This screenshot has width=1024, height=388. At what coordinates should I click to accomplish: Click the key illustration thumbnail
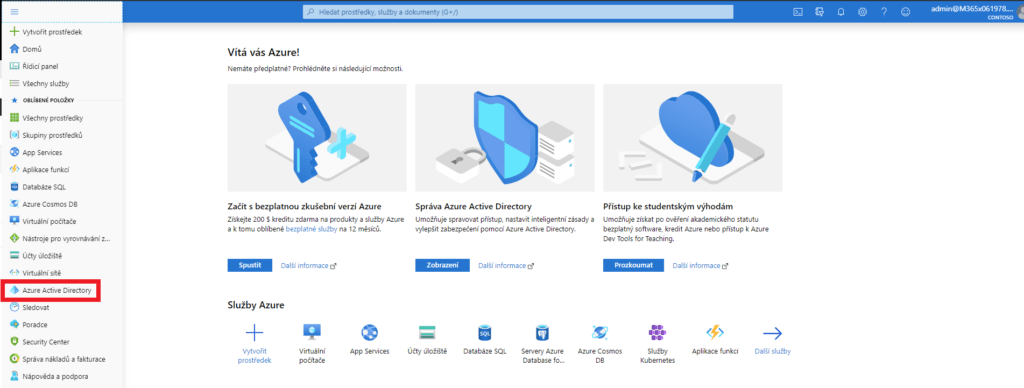tap(317, 137)
